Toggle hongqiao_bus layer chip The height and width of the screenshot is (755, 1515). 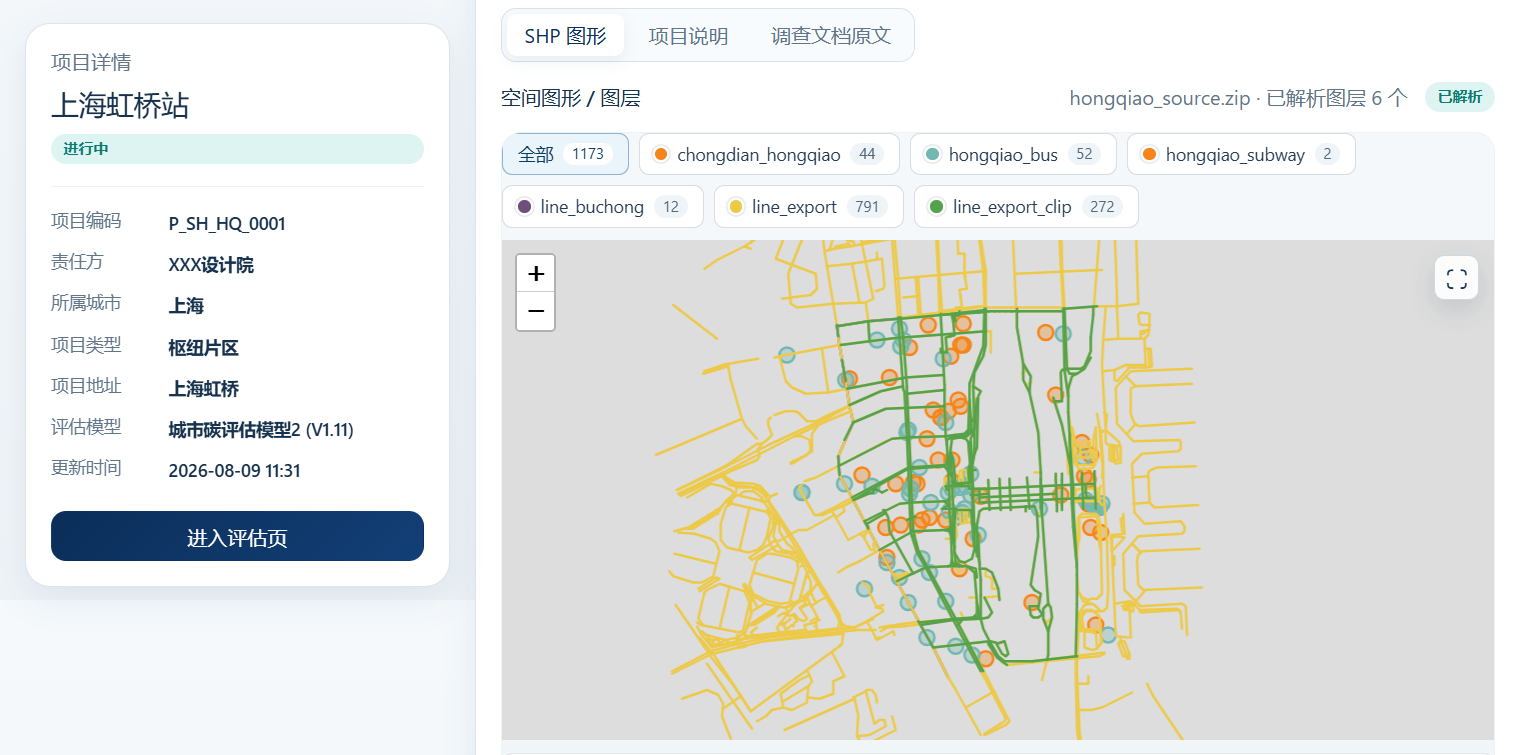click(x=1013, y=154)
